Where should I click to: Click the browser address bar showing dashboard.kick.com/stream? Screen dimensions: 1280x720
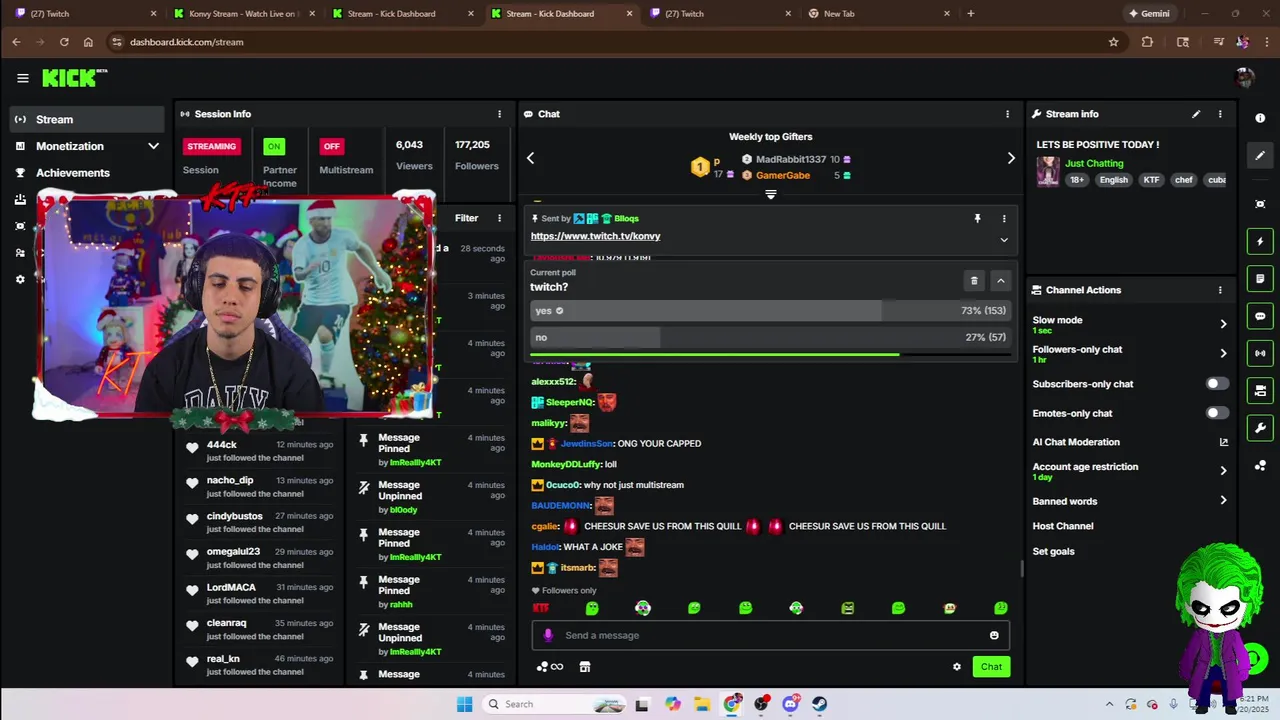pos(600,42)
